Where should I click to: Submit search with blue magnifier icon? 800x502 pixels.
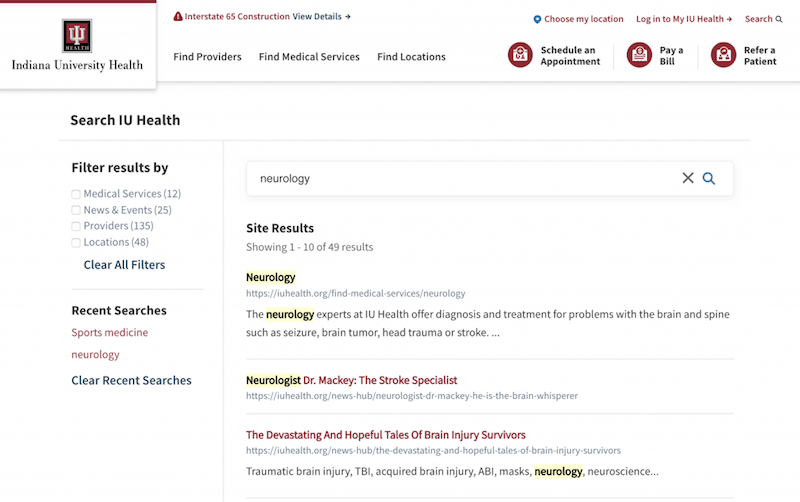coord(709,178)
